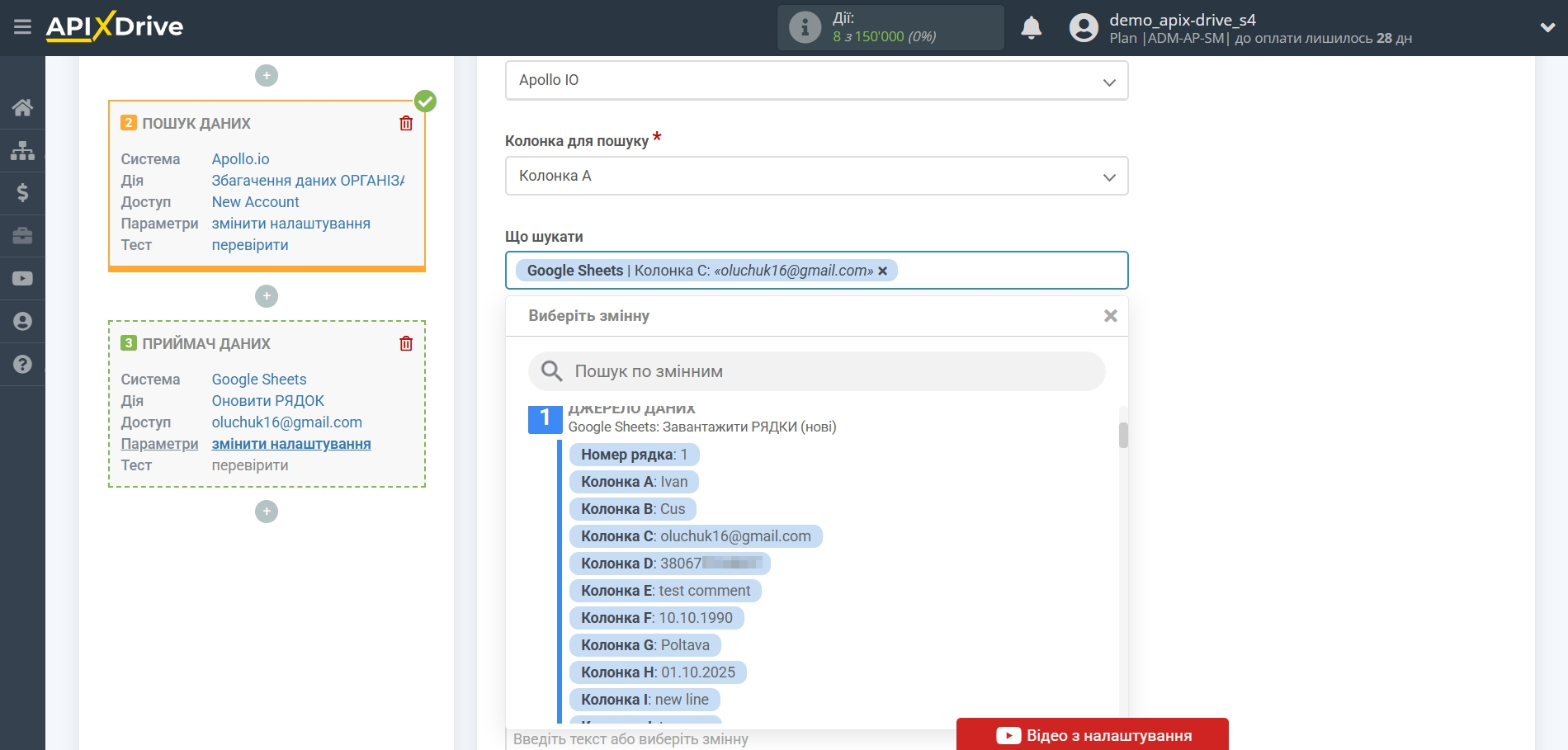
Task: Click the Home icon in the sidebar
Action: point(22,107)
